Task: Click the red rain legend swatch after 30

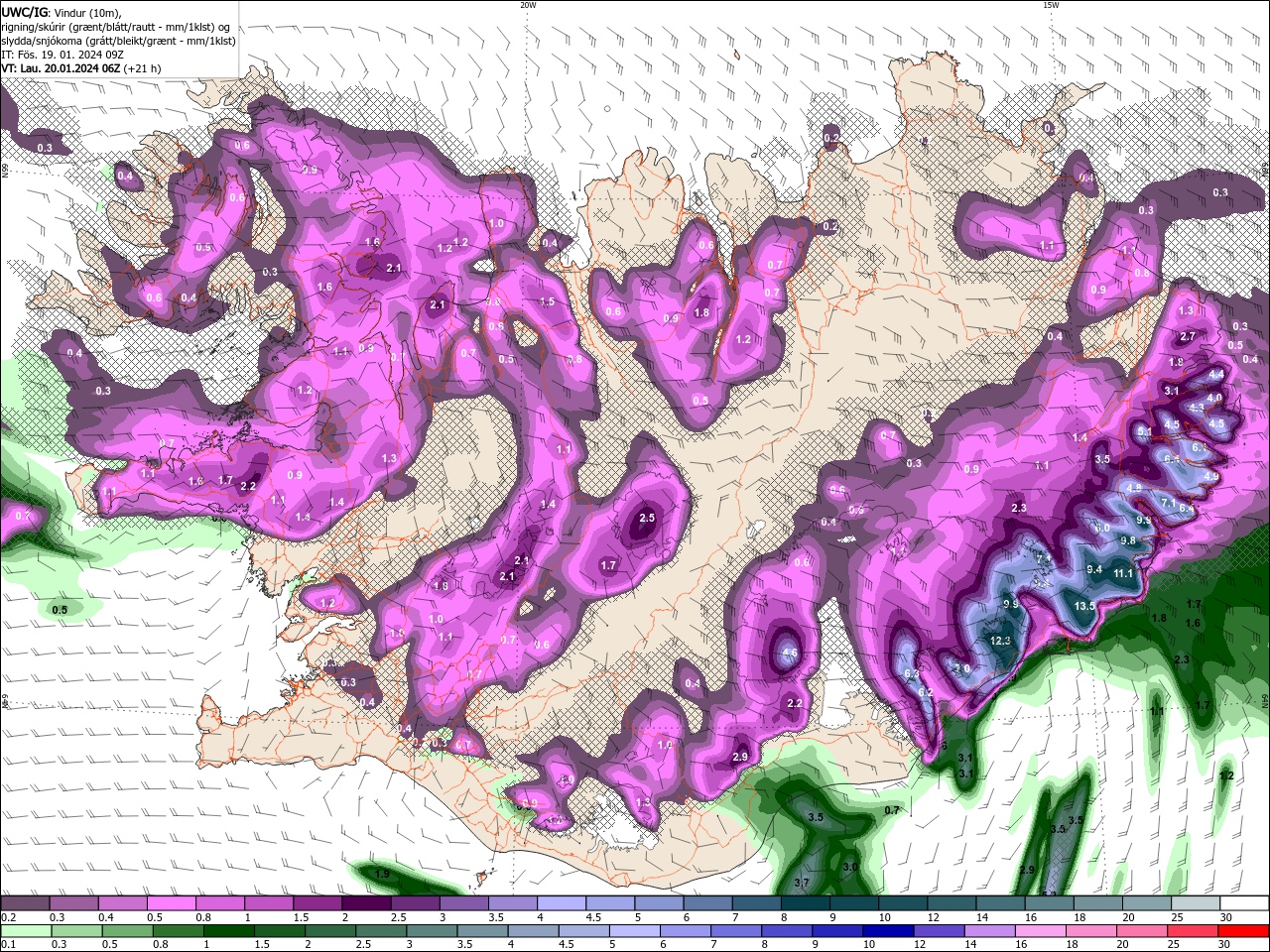Action: tap(1244, 931)
